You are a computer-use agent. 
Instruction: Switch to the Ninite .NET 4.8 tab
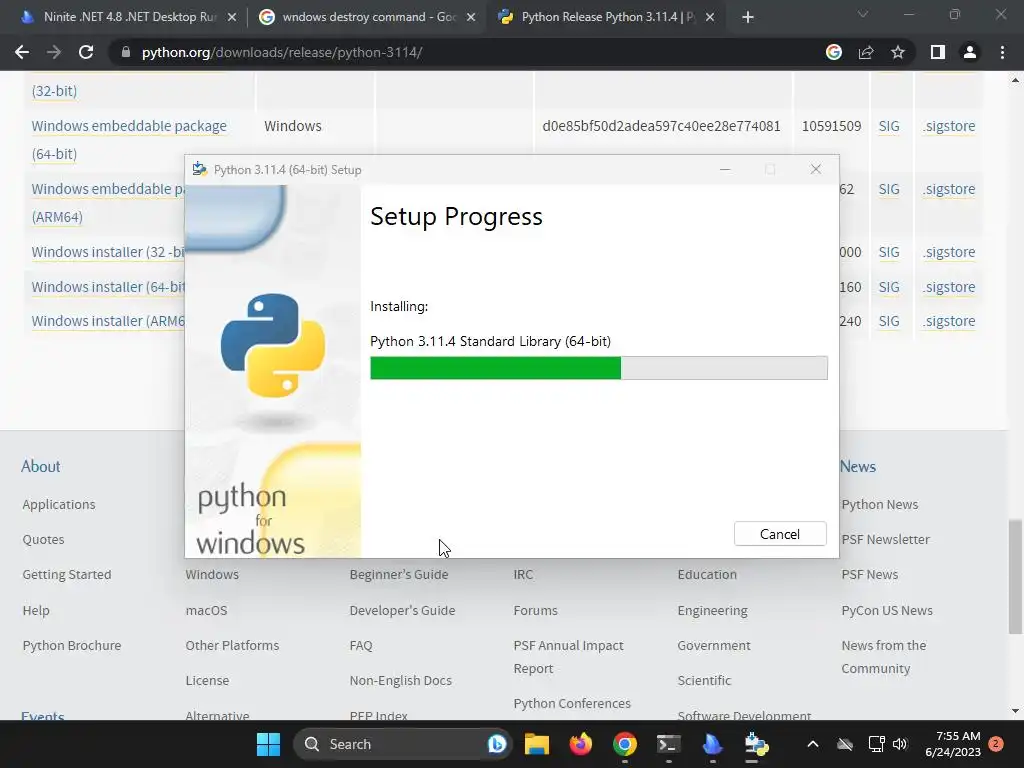tap(128, 17)
